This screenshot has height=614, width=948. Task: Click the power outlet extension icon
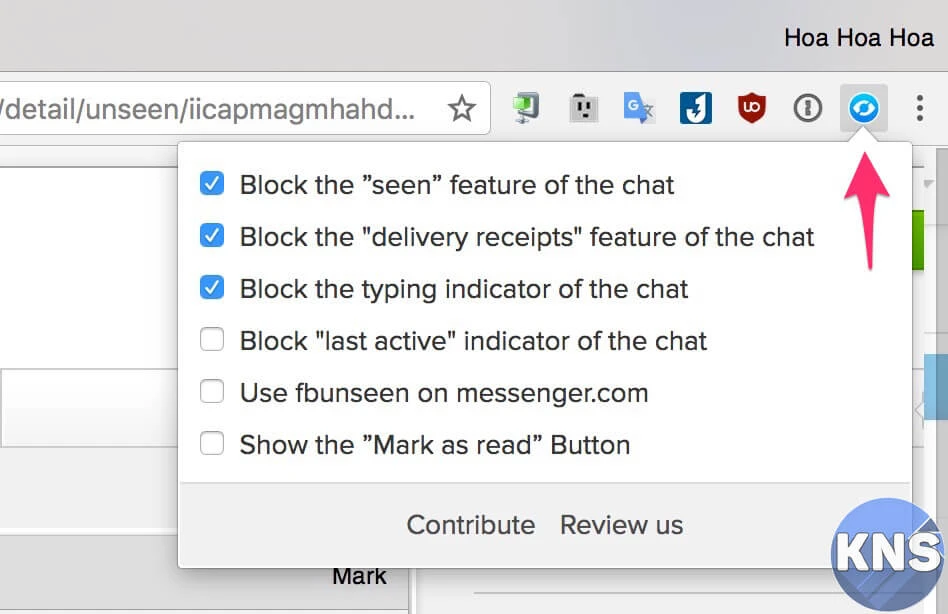coord(582,108)
